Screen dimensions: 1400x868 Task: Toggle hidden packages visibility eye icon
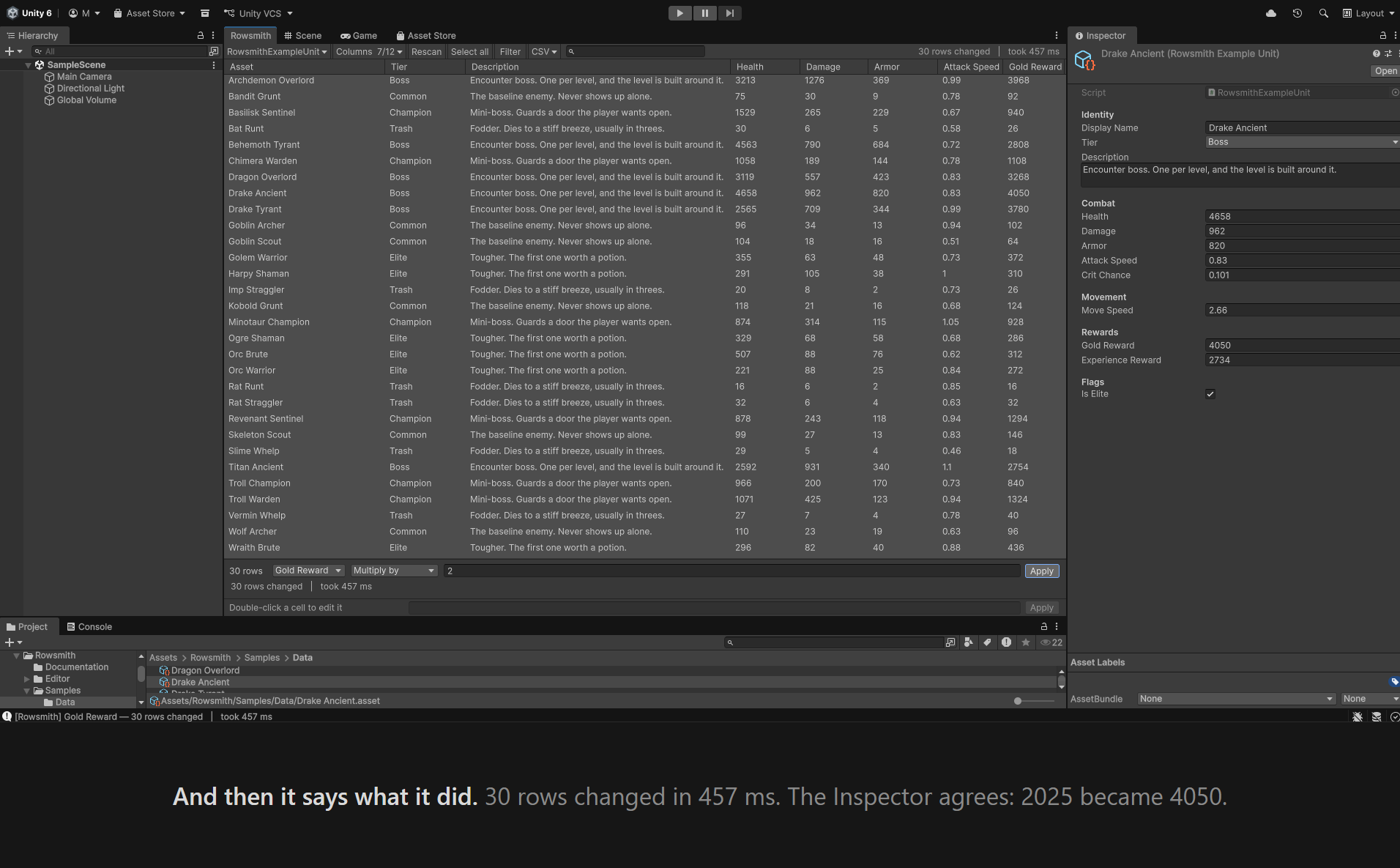point(1051,642)
